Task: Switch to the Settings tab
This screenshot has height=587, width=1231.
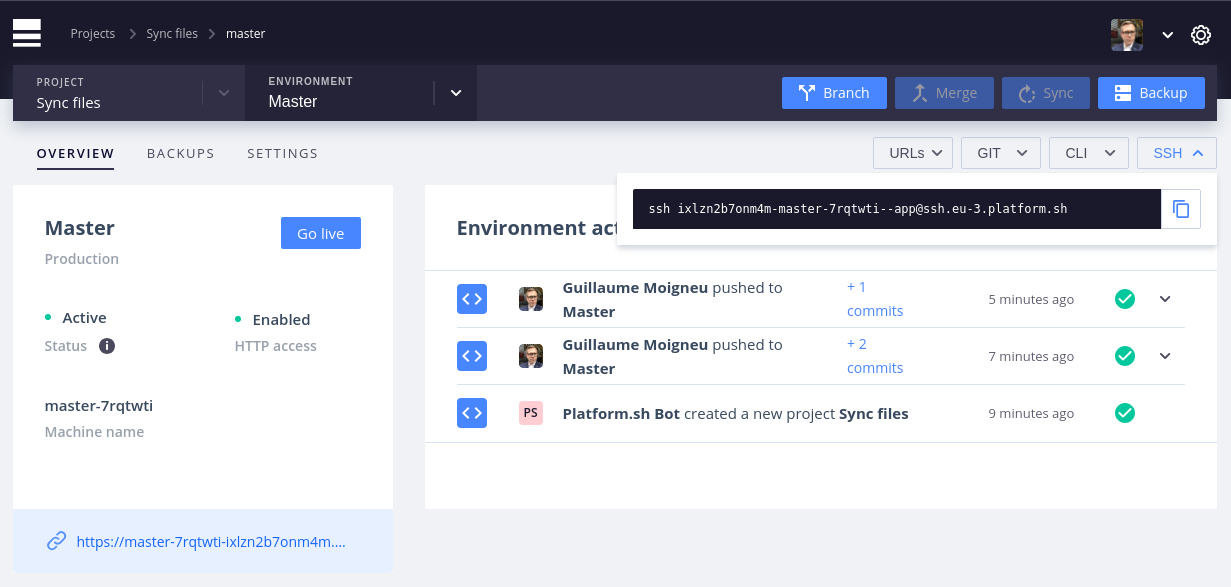Action: [282, 153]
